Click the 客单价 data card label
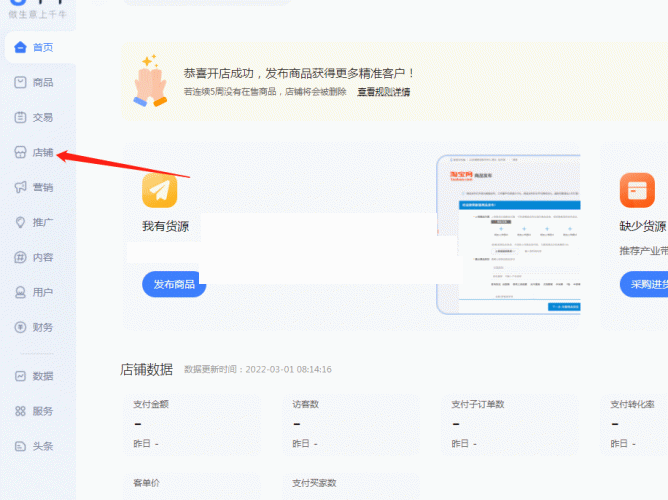 point(146,483)
